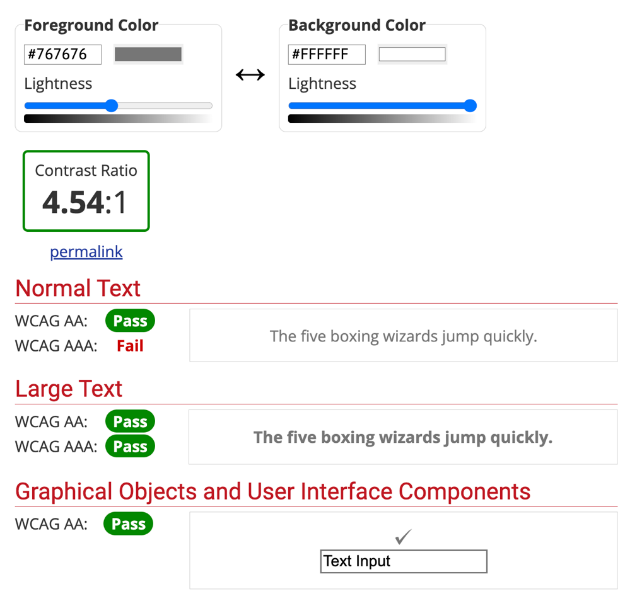Click the Large Text WCAG AA Pass badge

click(x=130, y=422)
